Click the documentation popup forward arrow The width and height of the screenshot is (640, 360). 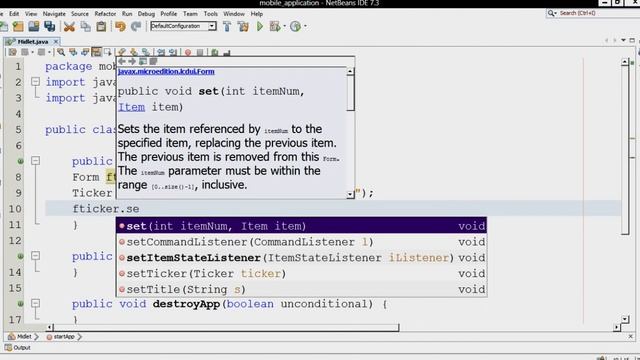coord(132,61)
